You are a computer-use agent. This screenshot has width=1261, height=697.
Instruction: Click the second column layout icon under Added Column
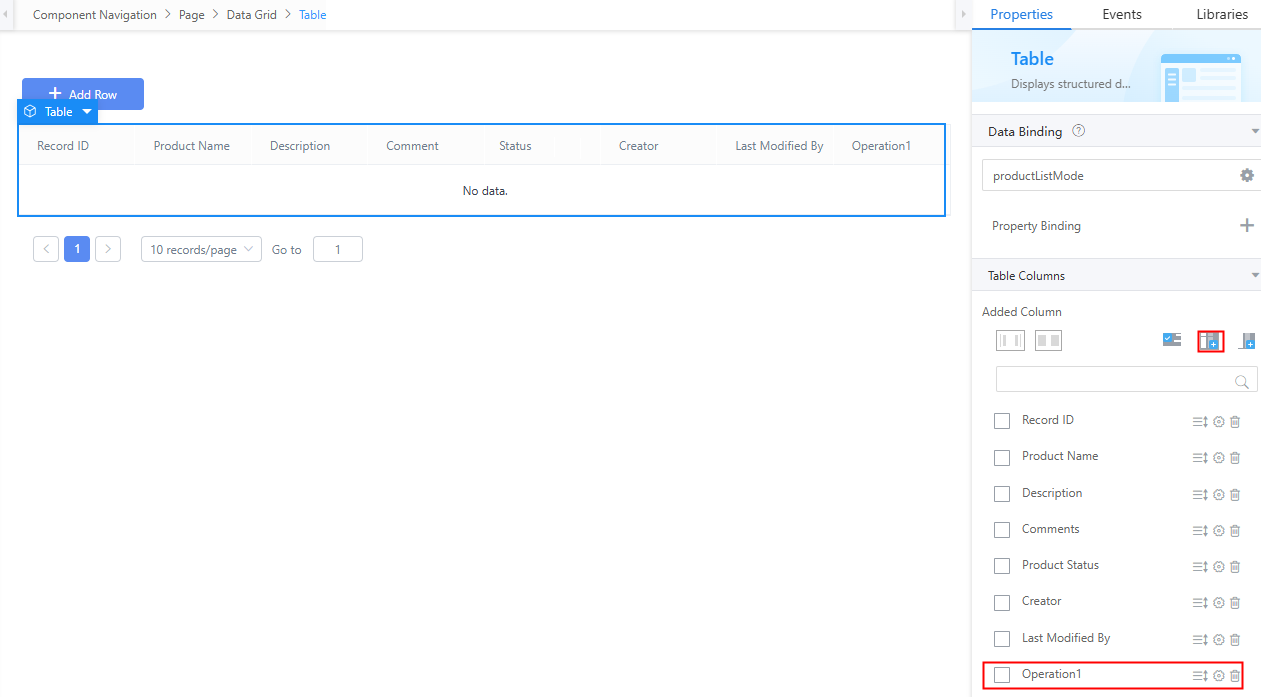1048,341
